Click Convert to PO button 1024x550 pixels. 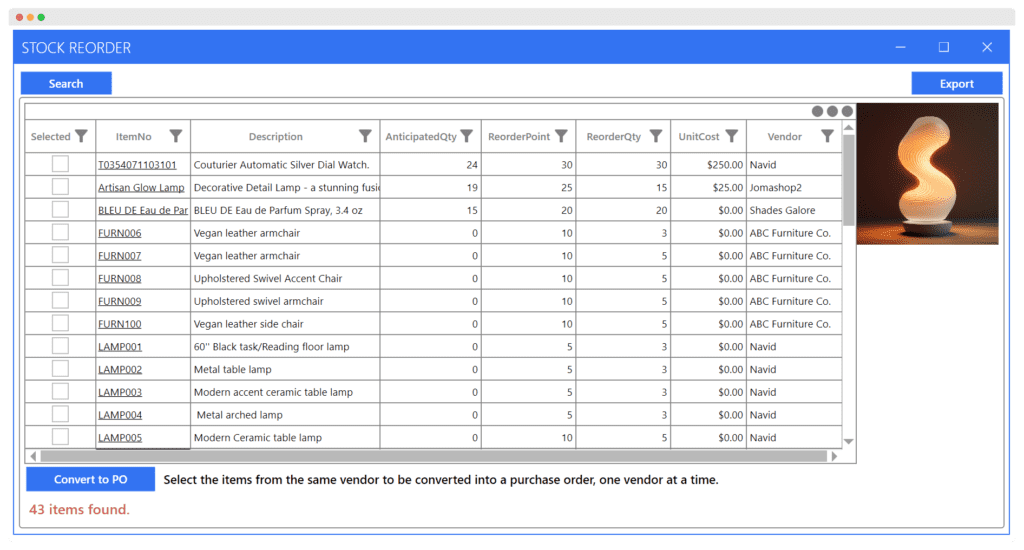90,479
